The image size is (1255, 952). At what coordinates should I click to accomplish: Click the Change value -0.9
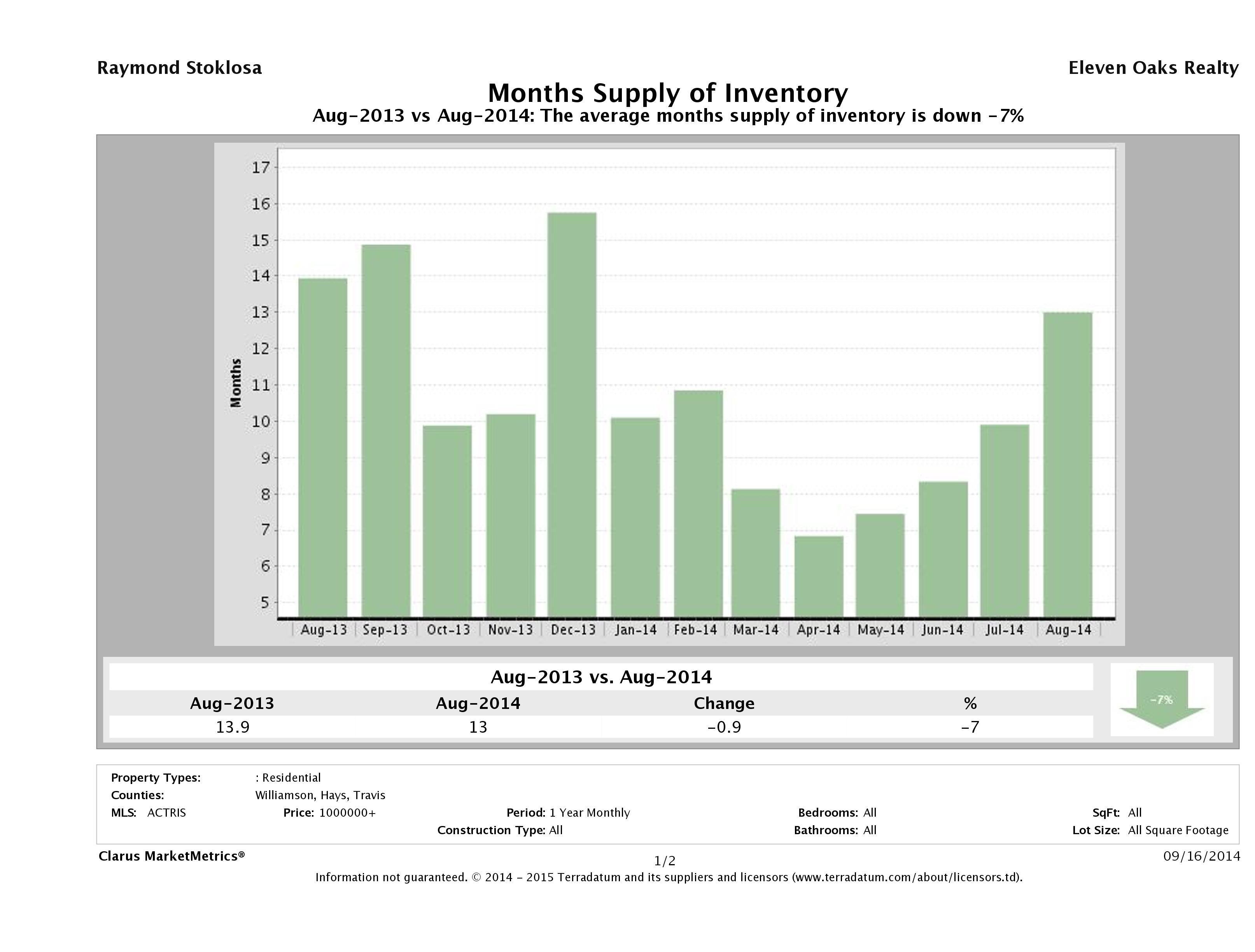tap(724, 727)
